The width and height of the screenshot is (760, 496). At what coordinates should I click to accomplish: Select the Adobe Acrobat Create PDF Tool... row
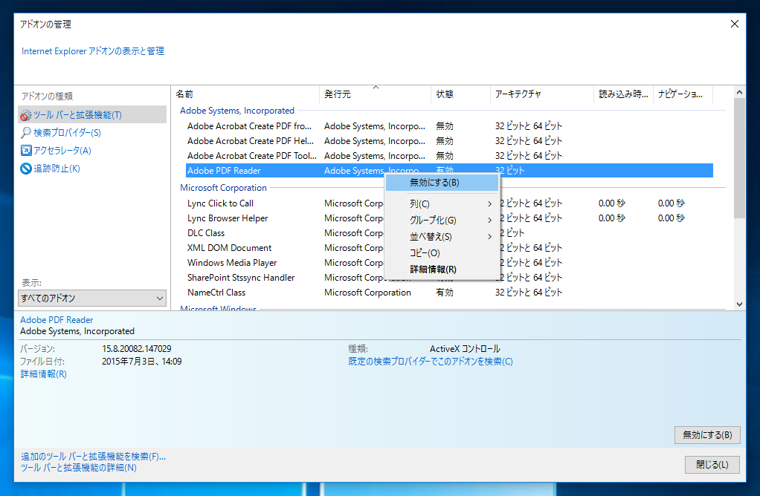[449, 156]
